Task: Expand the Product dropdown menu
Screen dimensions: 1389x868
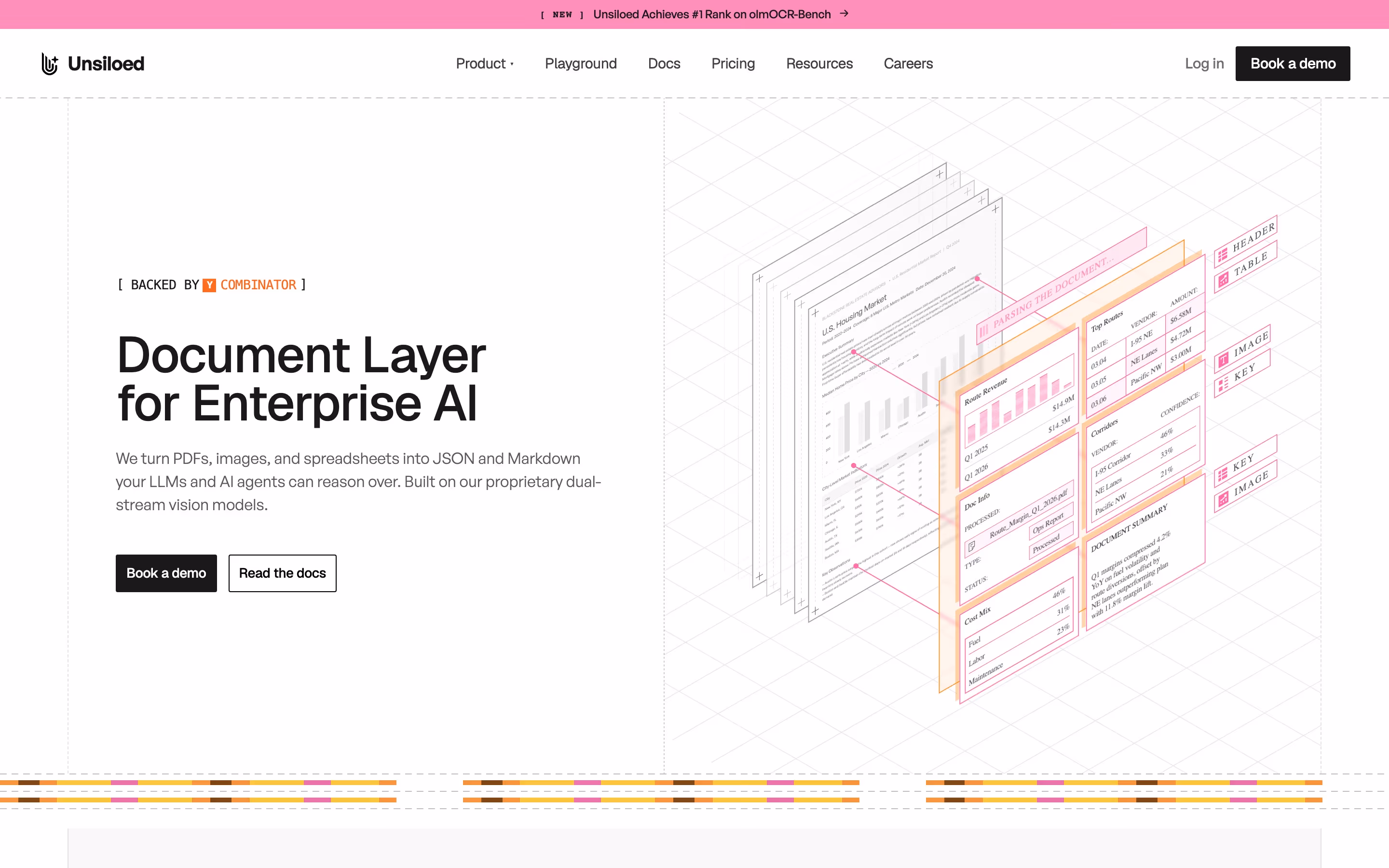Action: click(x=485, y=64)
